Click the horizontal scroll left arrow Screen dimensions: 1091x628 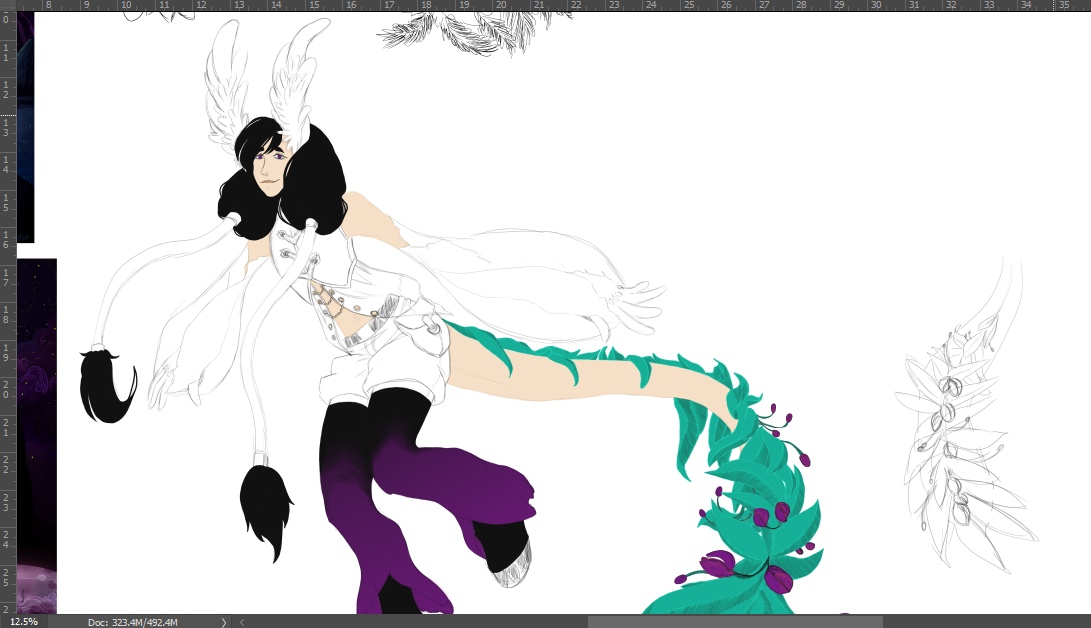point(242,621)
